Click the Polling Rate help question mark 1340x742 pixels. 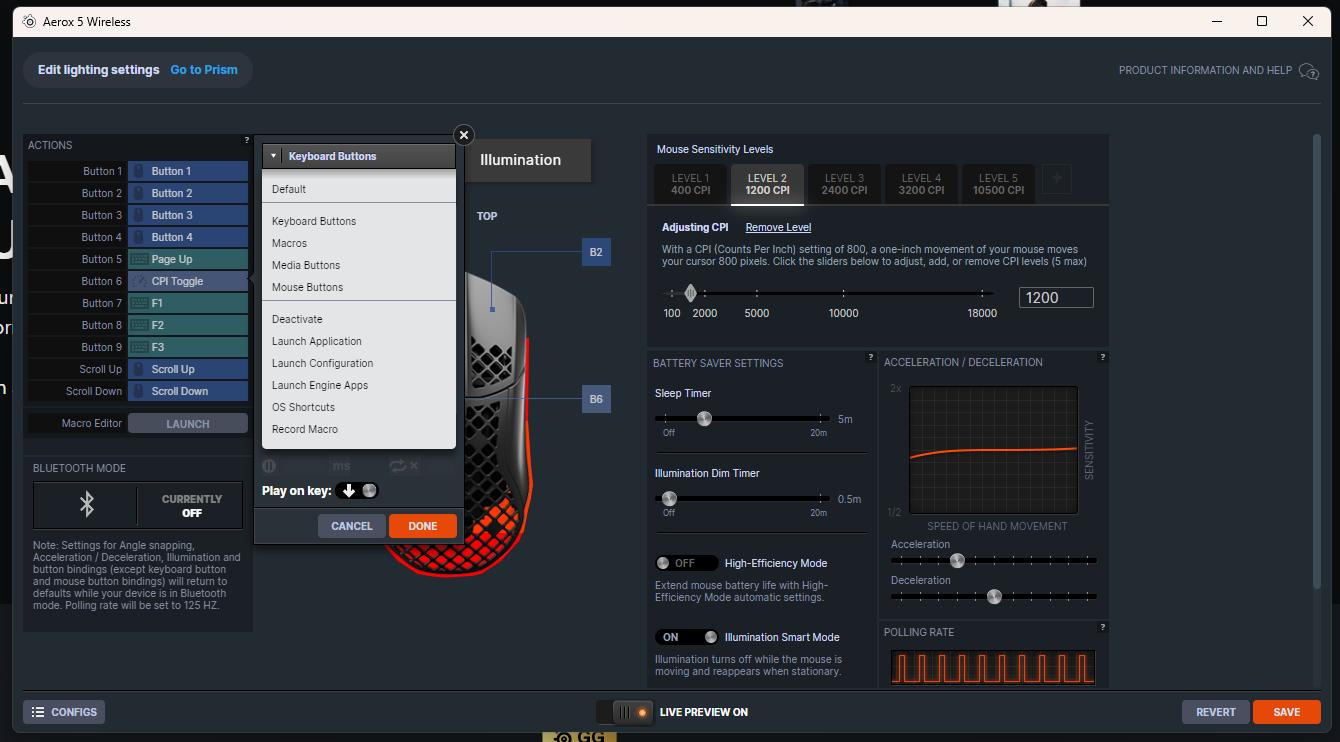1103,628
